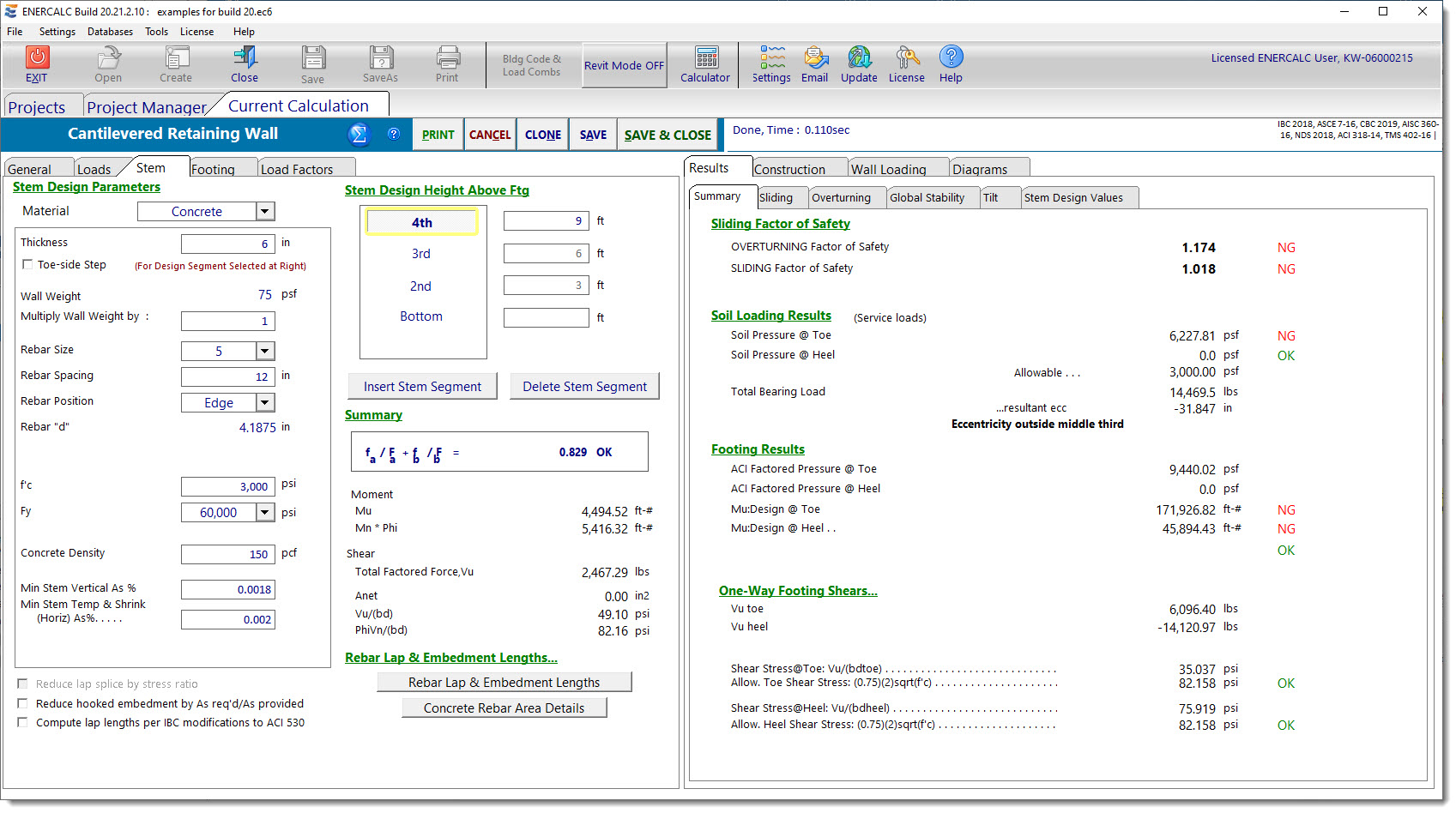Expand the Material Concrete dropdown

[x=265, y=212]
